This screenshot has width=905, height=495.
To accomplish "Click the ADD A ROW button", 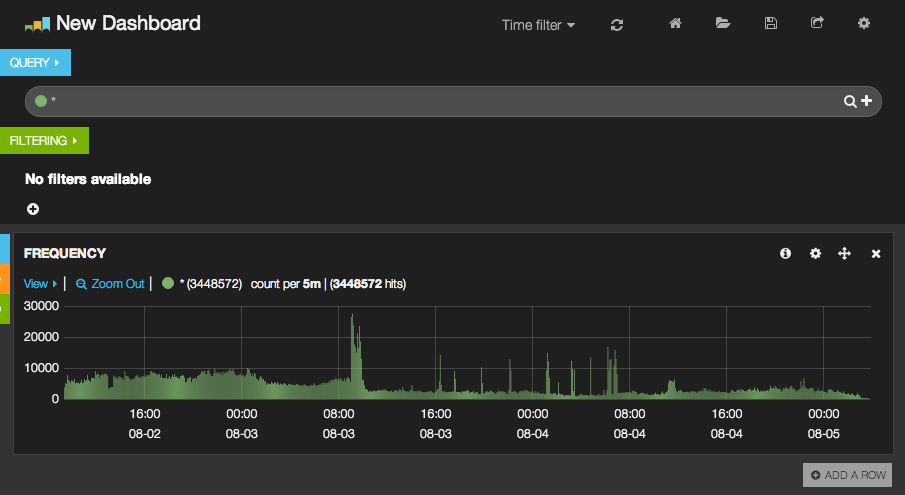I will click(847, 475).
